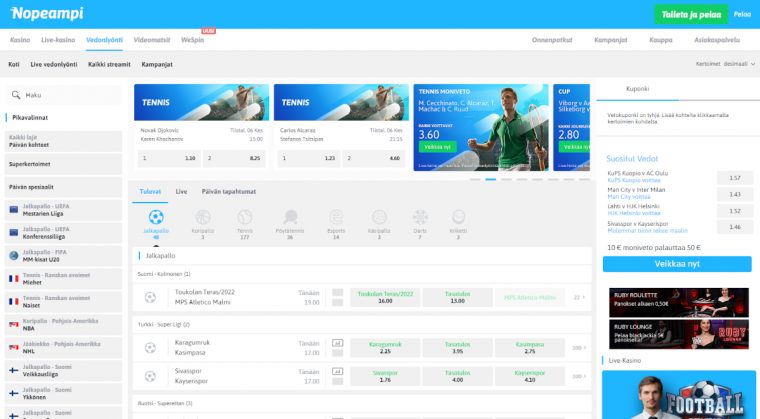Click the globe icon beside MM-kisat U20

tap(14, 256)
